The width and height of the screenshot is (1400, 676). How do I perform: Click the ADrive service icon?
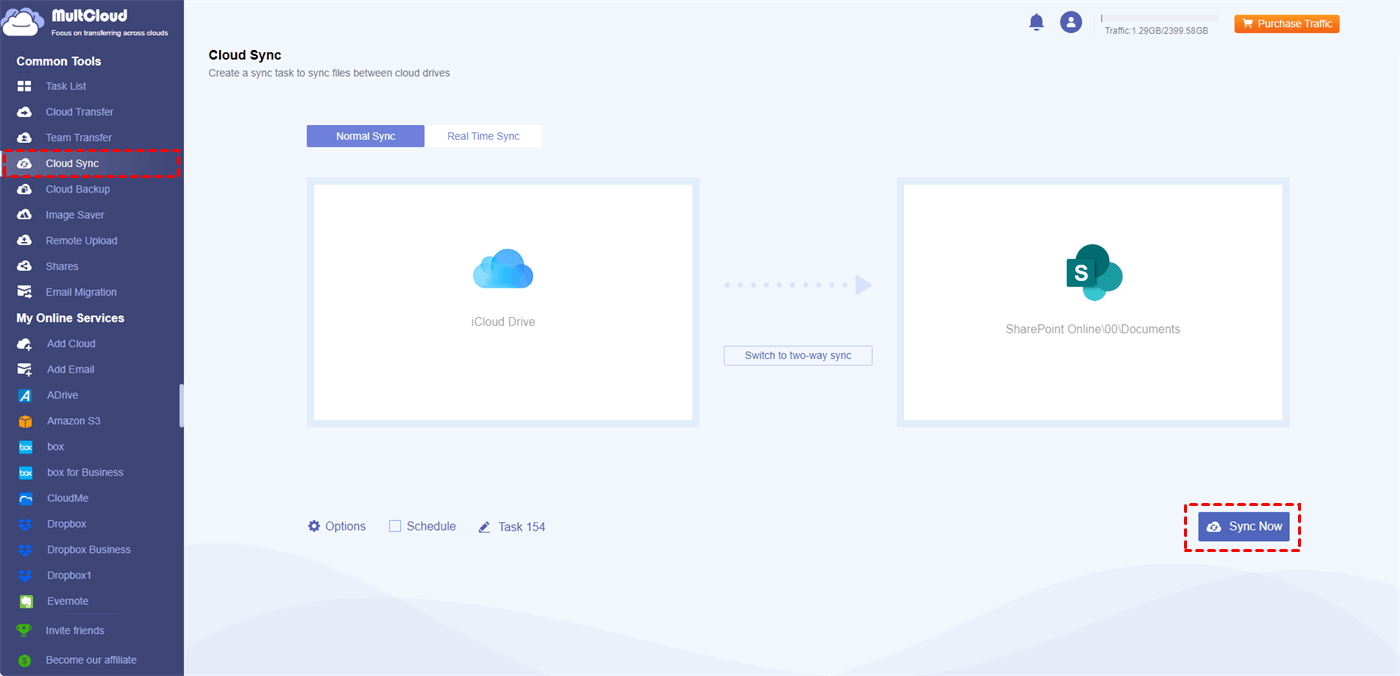tap(25, 395)
